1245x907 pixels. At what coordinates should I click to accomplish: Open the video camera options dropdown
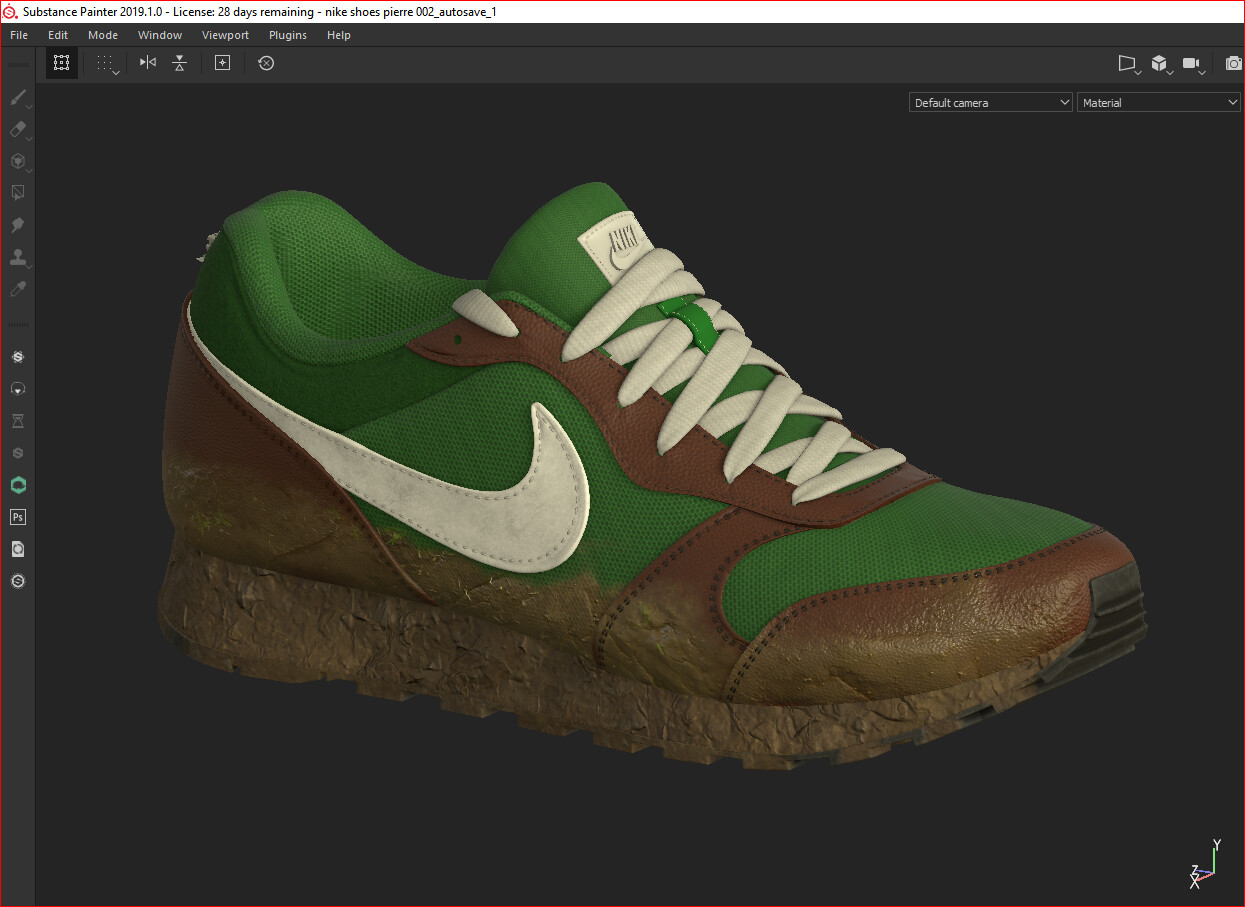point(1192,64)
